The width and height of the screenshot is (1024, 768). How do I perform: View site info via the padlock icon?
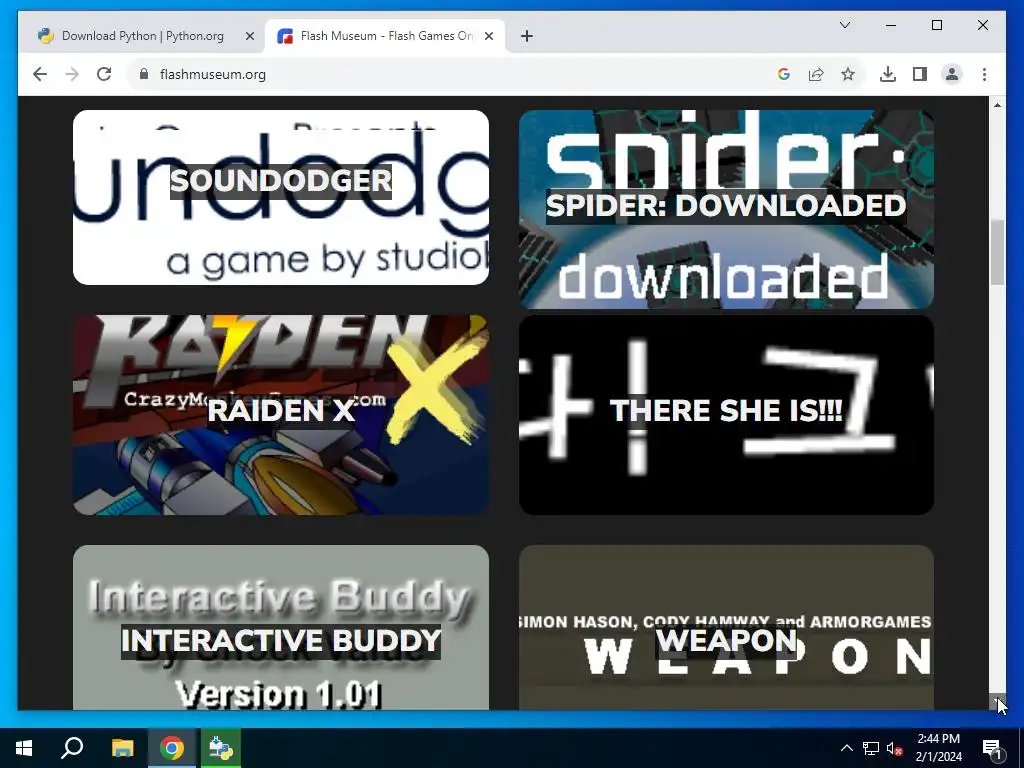[144, 74]
